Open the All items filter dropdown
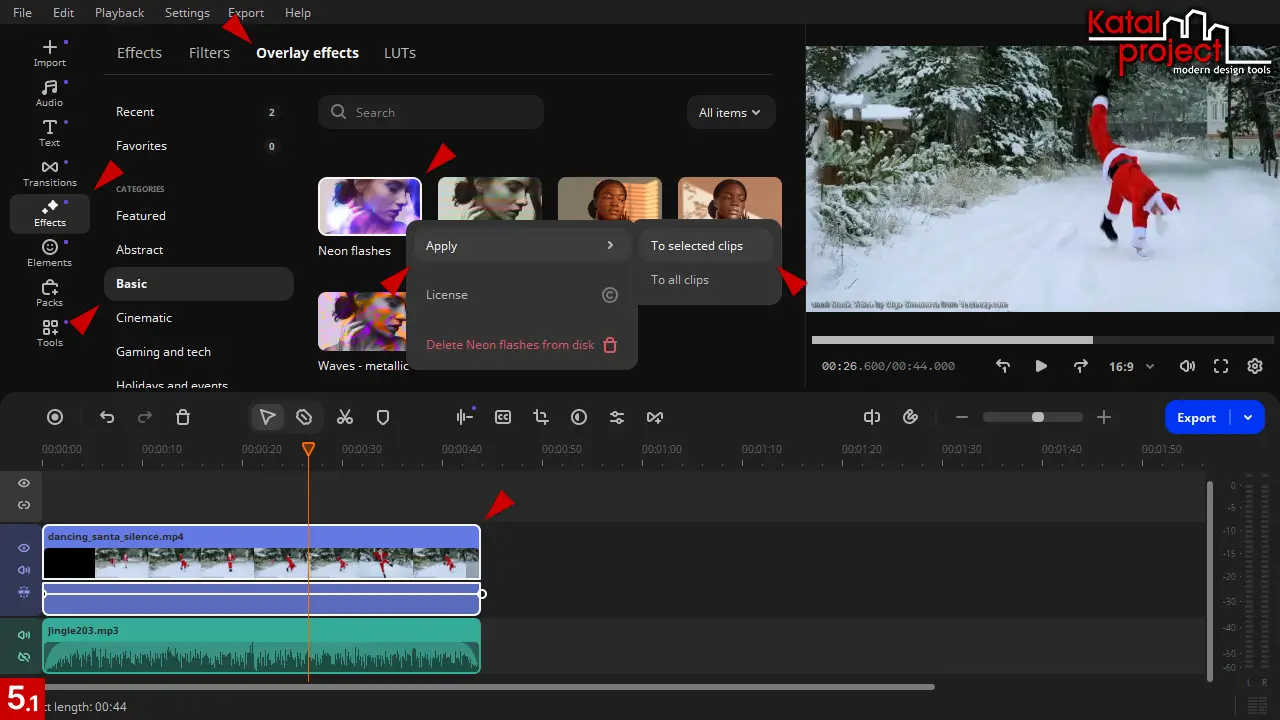This screenshot has width=1280, height=720. [730, 113]
